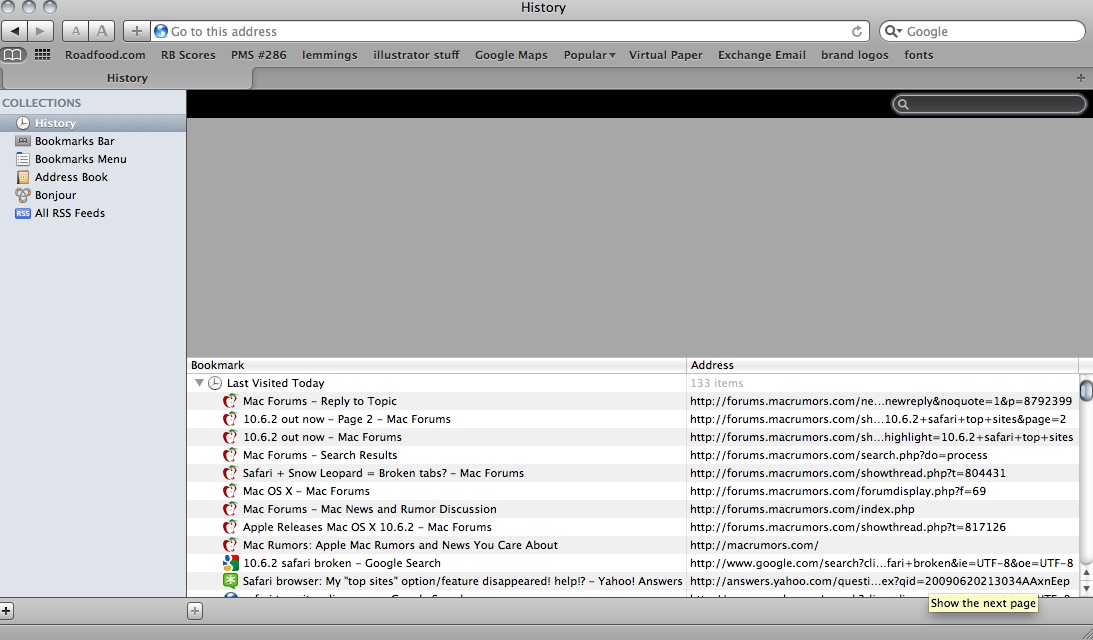
Task: Open the Popular bookmarks dropdown
Action: [589, 55]
